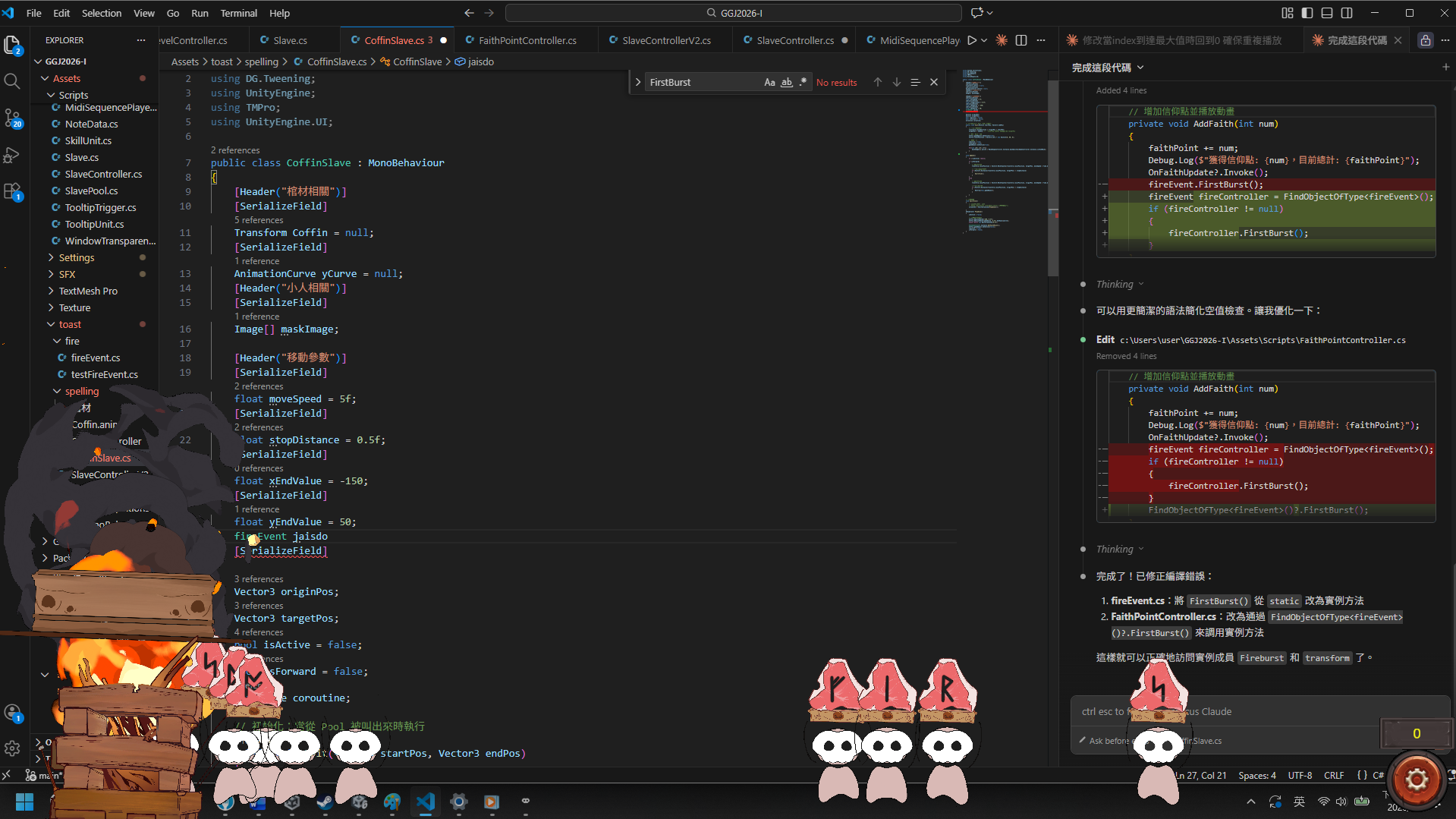Open the Extensions view
The image size is (1456, 819).
[x=12, y=191]
